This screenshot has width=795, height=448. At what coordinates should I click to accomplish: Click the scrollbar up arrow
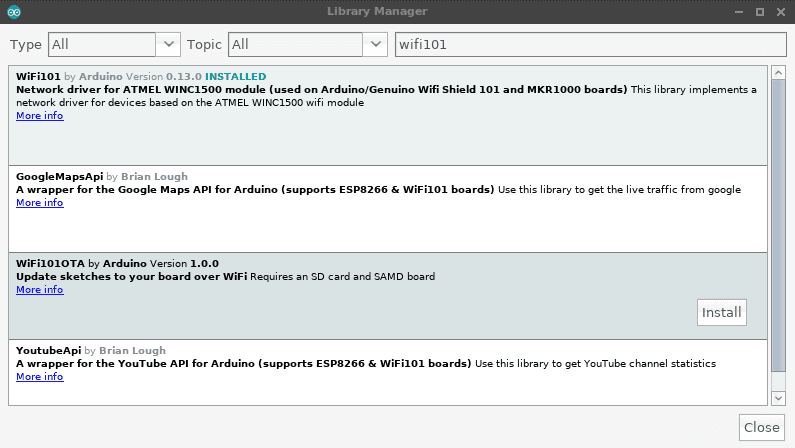779,73
